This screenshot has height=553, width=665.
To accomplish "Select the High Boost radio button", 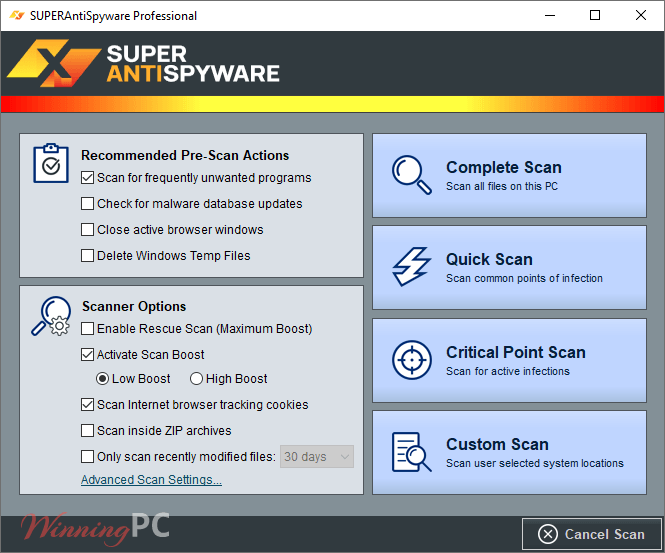I will tap(196, 379).
